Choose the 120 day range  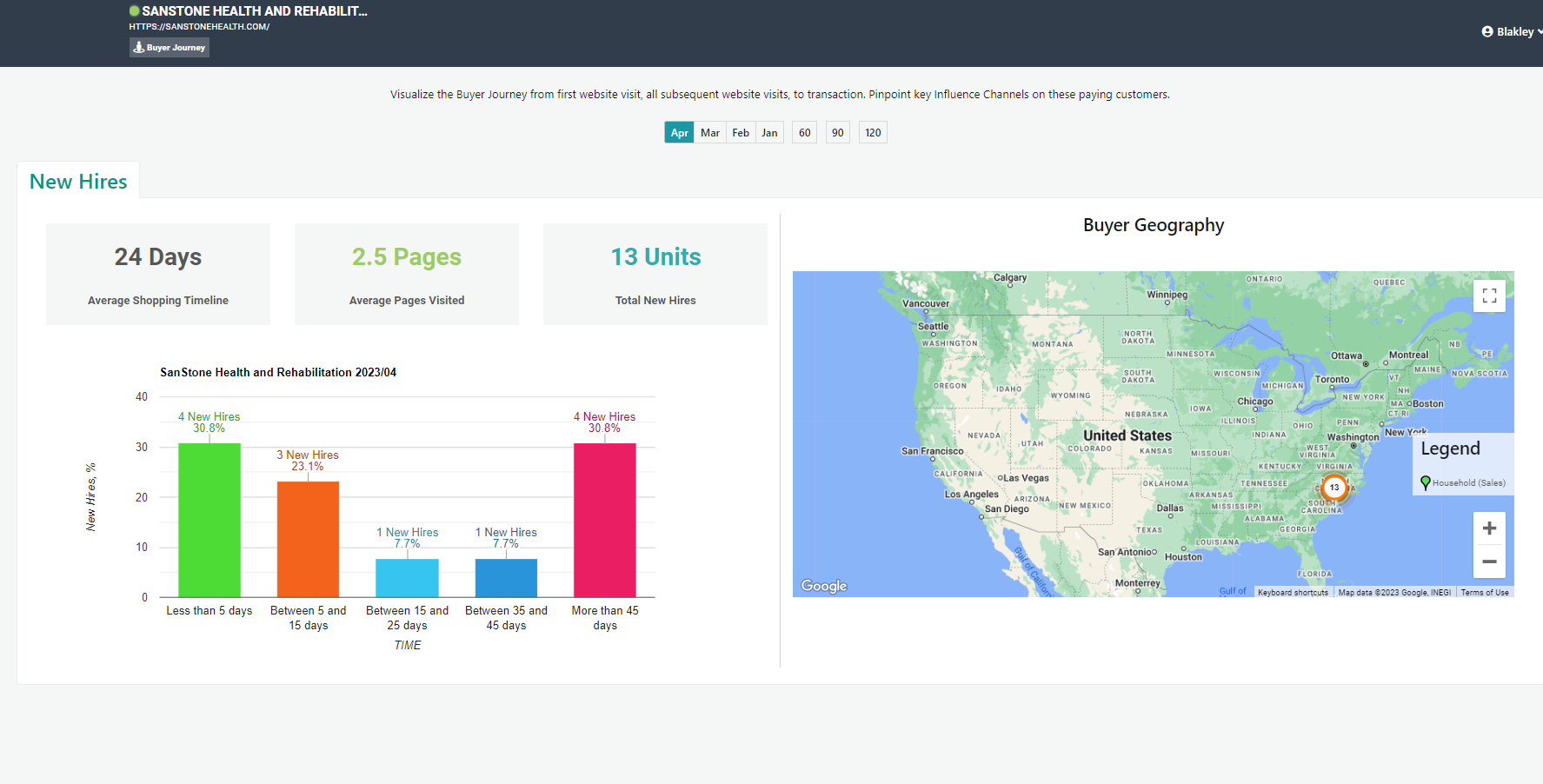tap(873, 133)
